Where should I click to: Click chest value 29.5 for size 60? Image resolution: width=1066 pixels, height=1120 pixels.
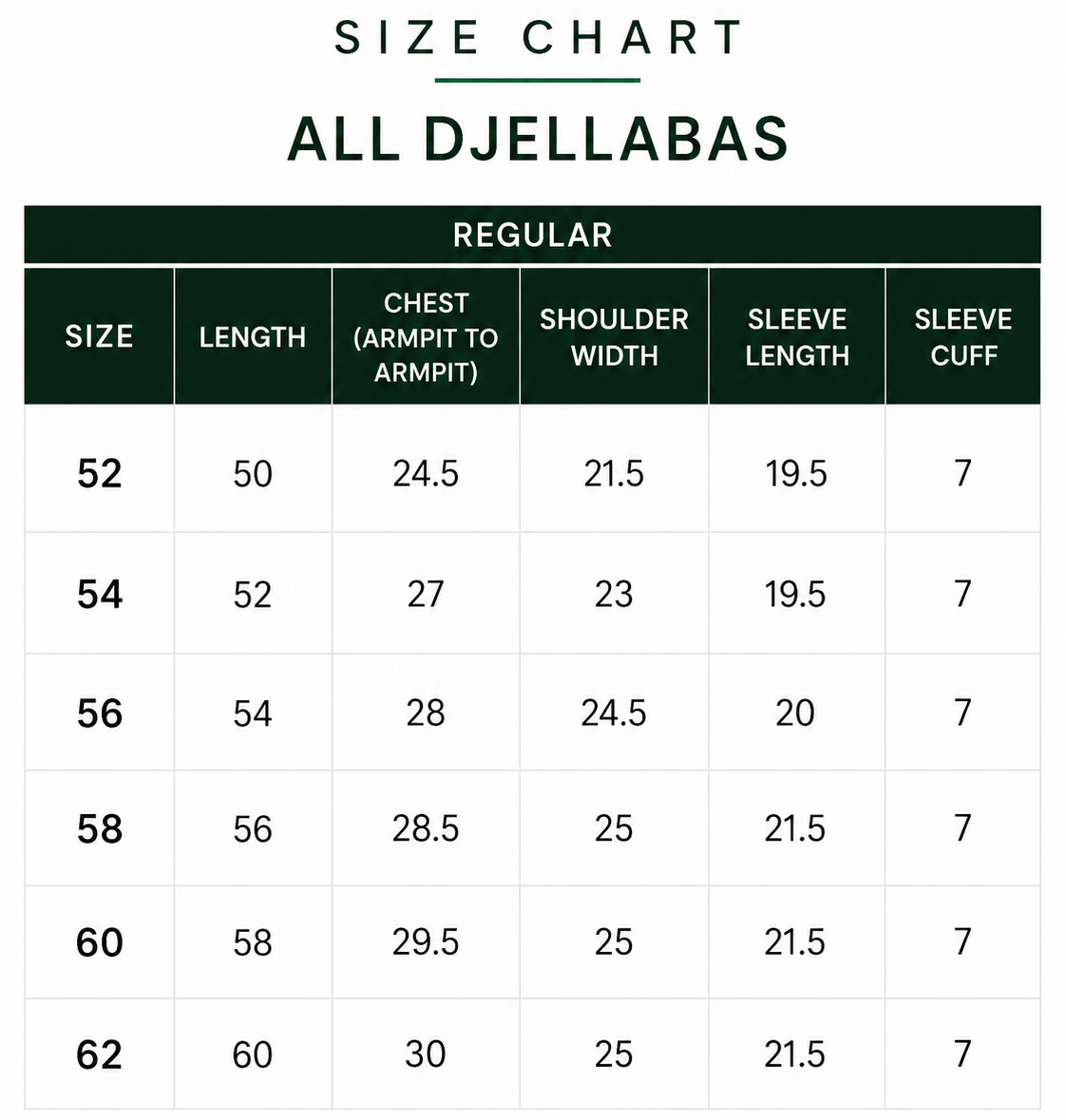tap(426, 943)
